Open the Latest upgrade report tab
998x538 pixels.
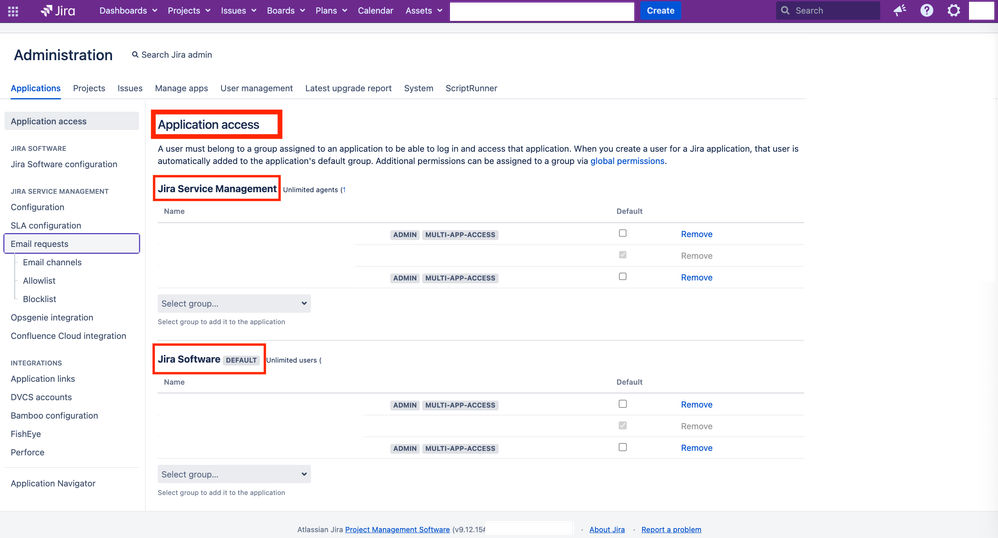pyautogui.click(x=348, y=88)
